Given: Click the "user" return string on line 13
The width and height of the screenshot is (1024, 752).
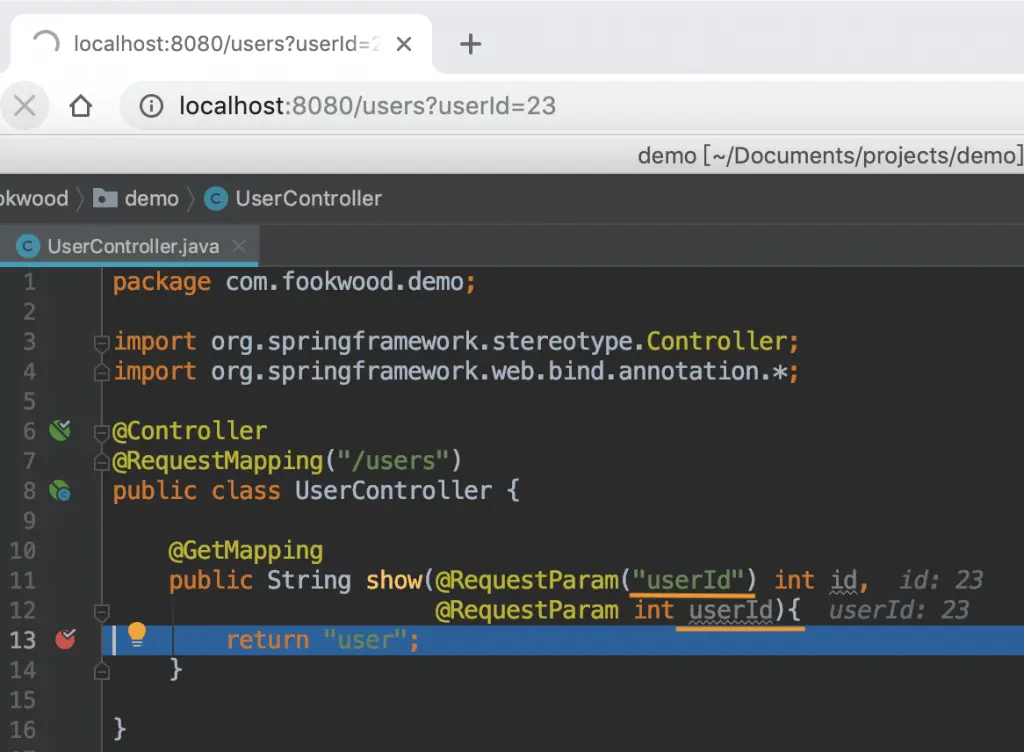Looking at the screenshot, I should [x=365, y=640].
